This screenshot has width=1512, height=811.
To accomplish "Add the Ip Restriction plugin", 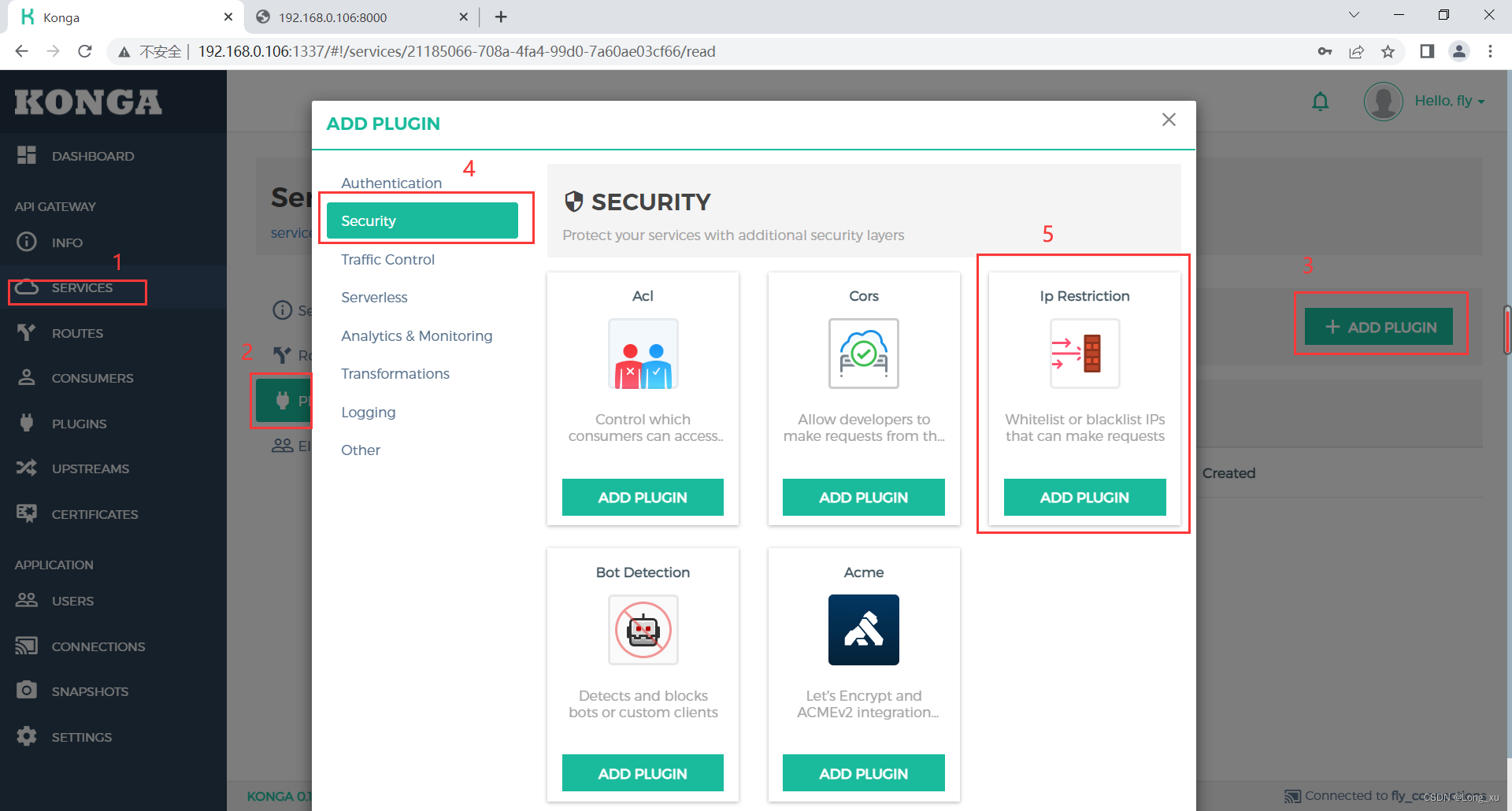I will pyautogui.click(x=1085, y=497).
